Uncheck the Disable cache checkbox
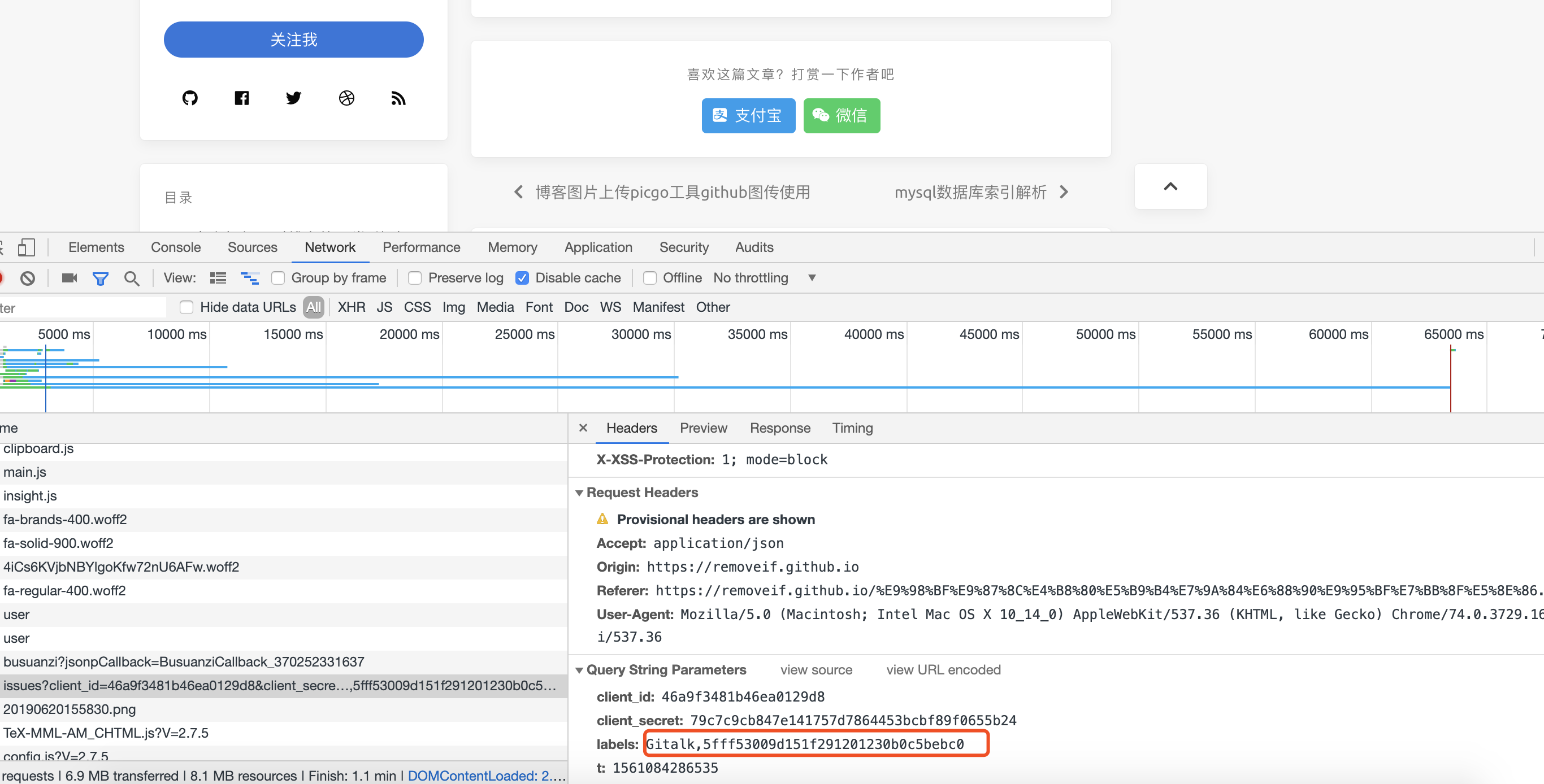The image size is (1544, 784). (x=522, y=278)
